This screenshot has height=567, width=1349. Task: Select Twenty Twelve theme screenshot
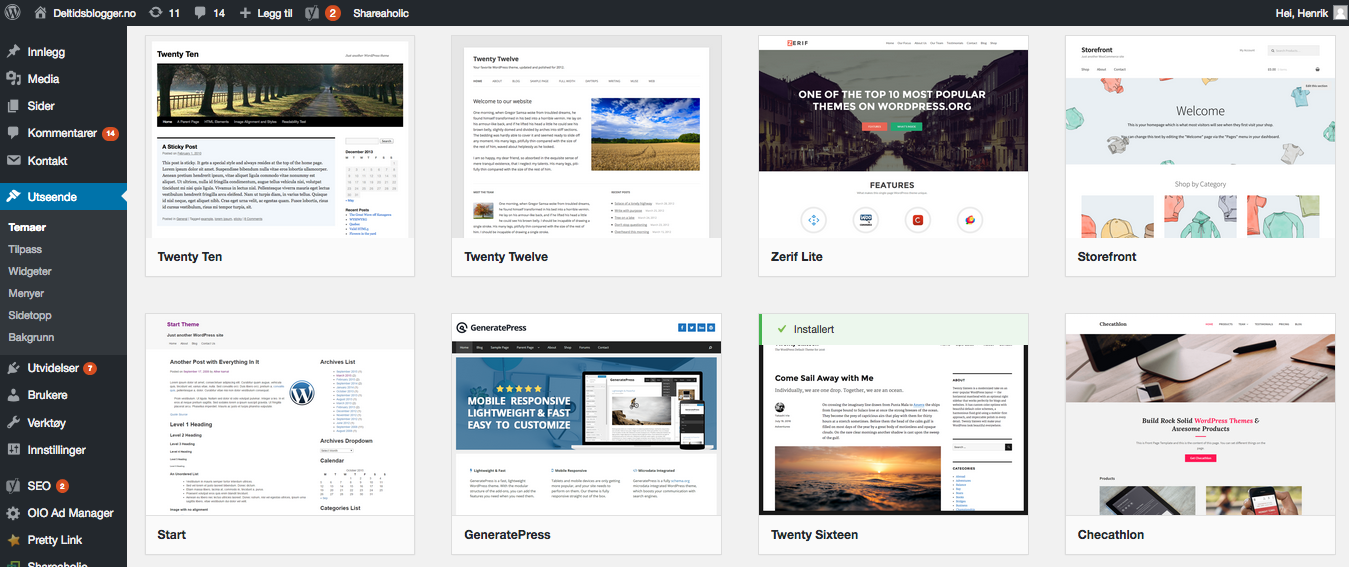(x=586, y=137)
